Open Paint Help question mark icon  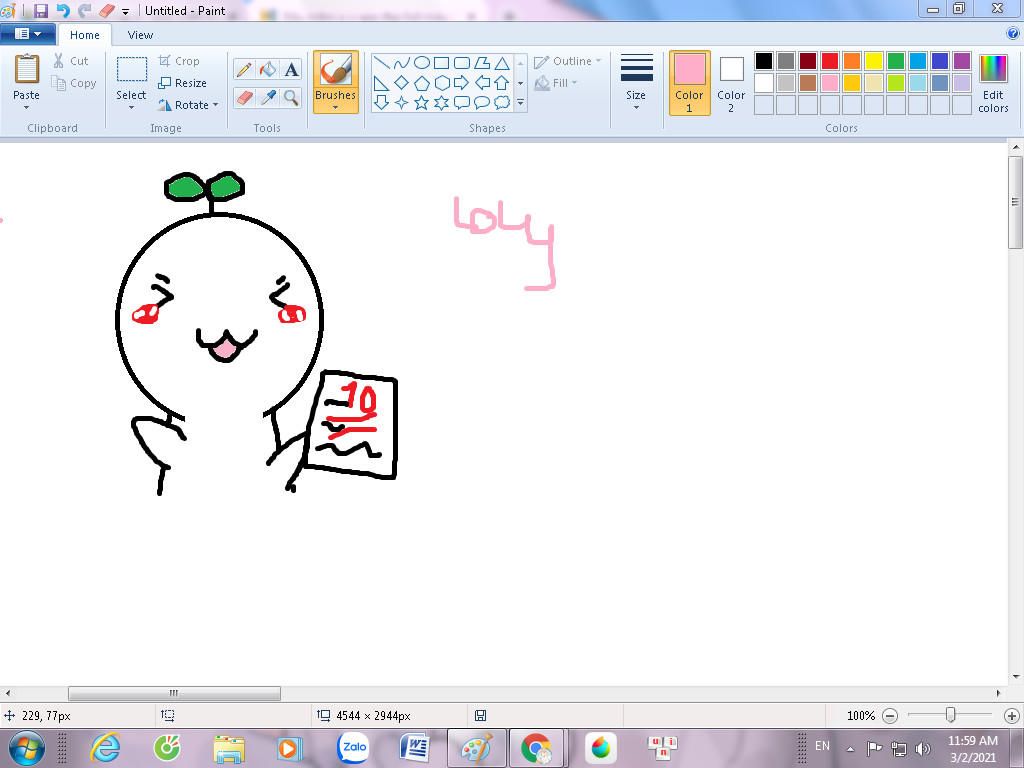click(x=1012, y=33)
